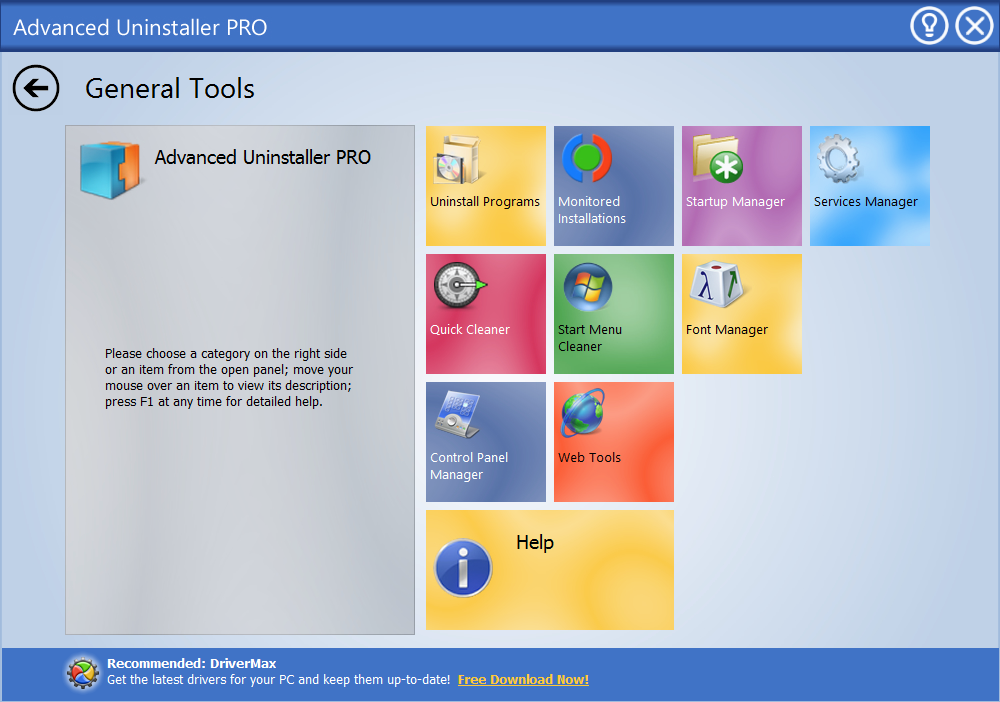Open Startup Manager folder icon
The width and height of the screenshot is (1000, 702).
click(x=717, y=158)
